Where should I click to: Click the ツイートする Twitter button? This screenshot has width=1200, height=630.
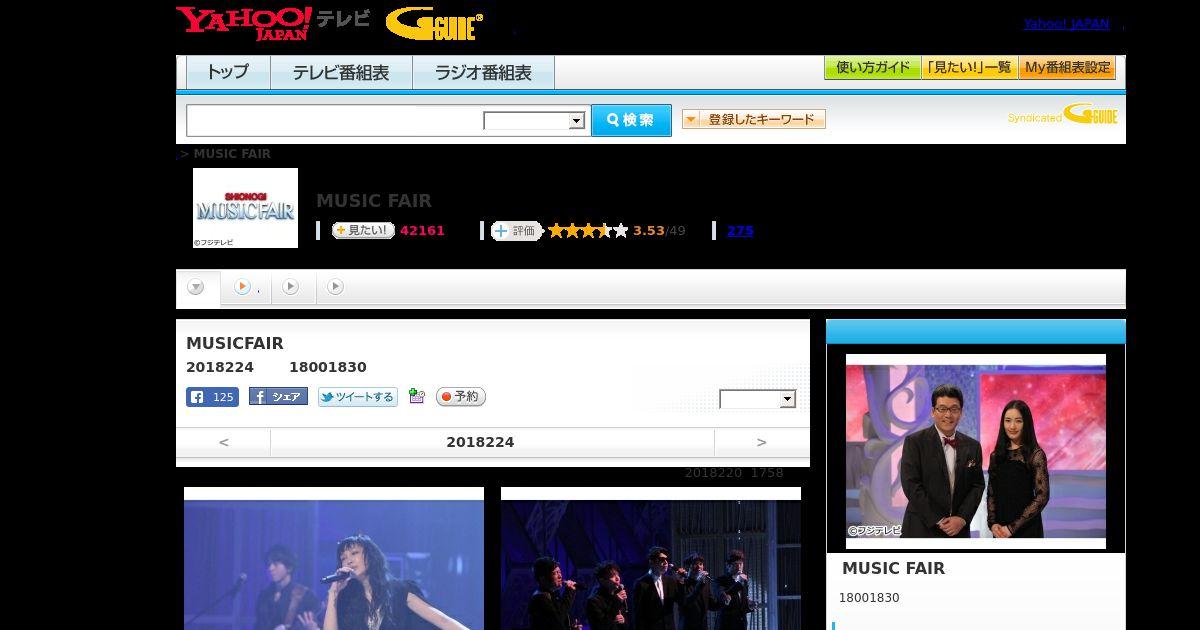[x=357, y=397]
